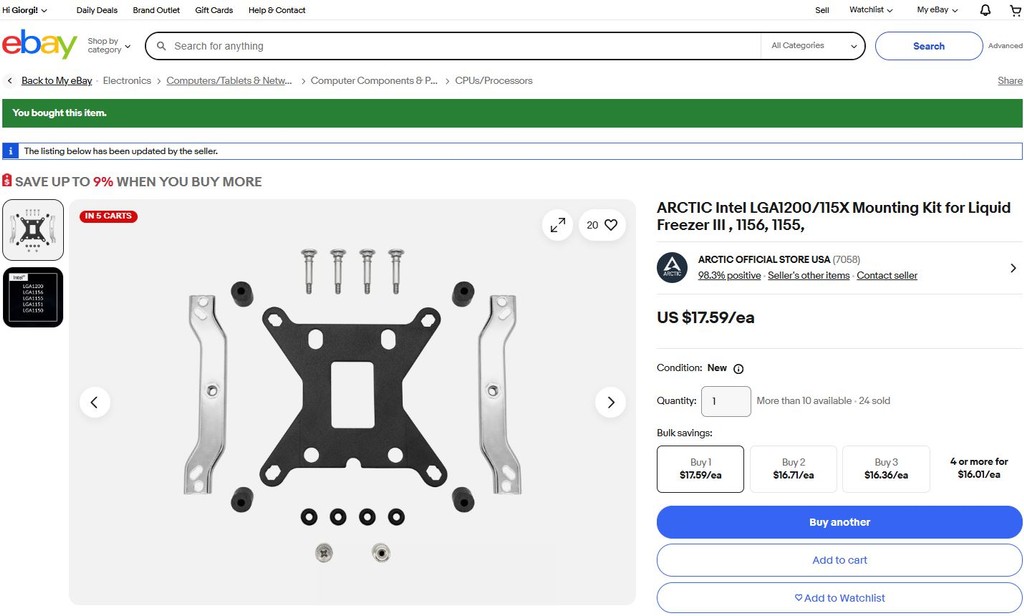Open Daily Deals
Screen dimensions: 1024x616
97,10
